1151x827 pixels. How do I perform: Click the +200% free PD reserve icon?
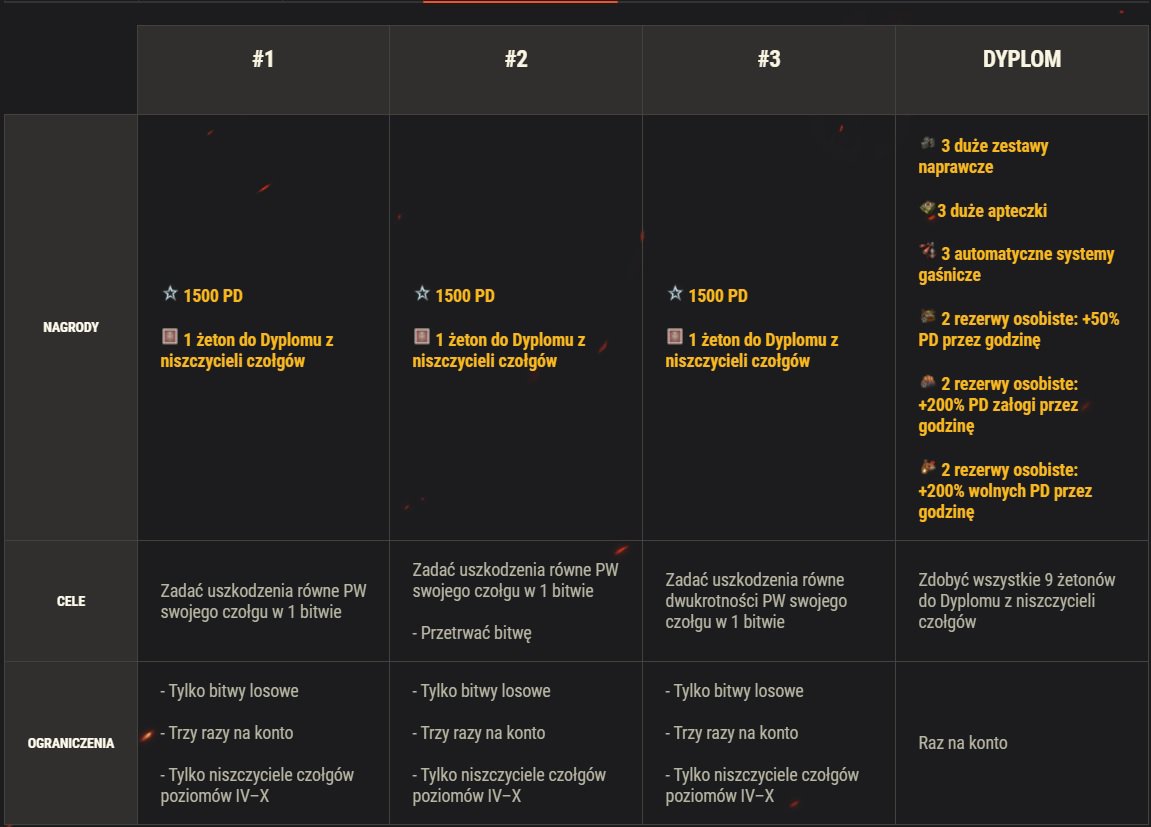click(928, 467)
